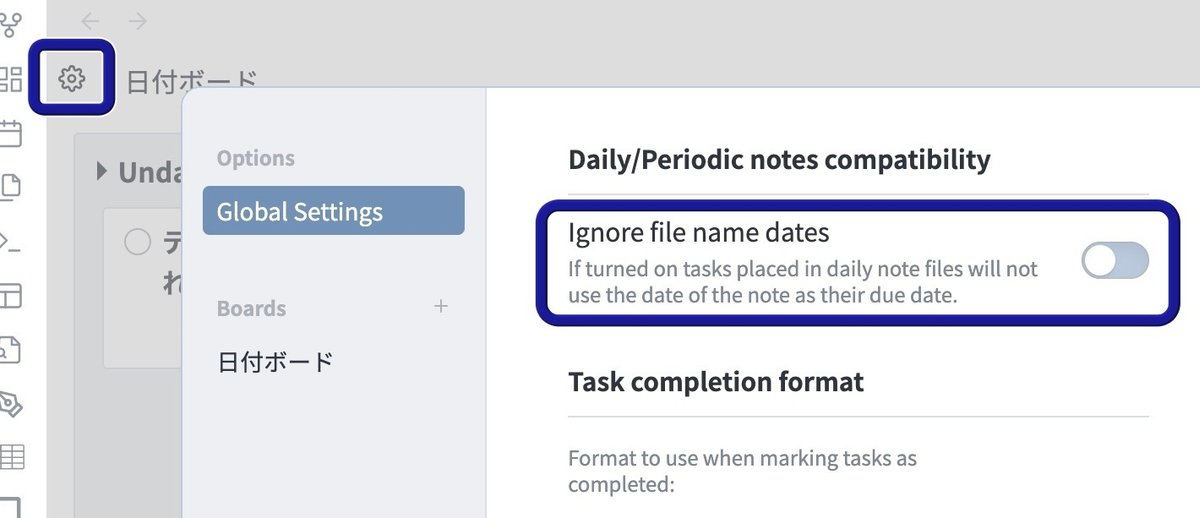Viewport: 1200px width, 518px height.
Task: Collapse the Undated column triangle
Action: [102, 172]
